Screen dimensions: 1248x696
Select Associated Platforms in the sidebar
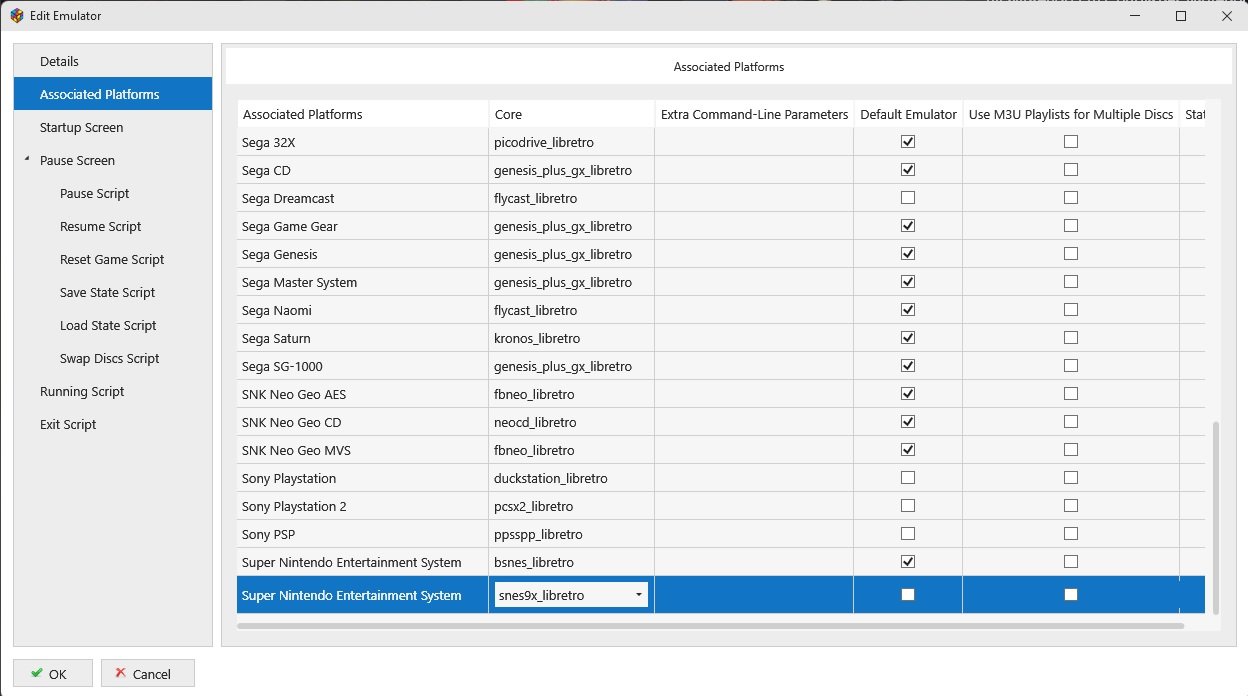113,94
